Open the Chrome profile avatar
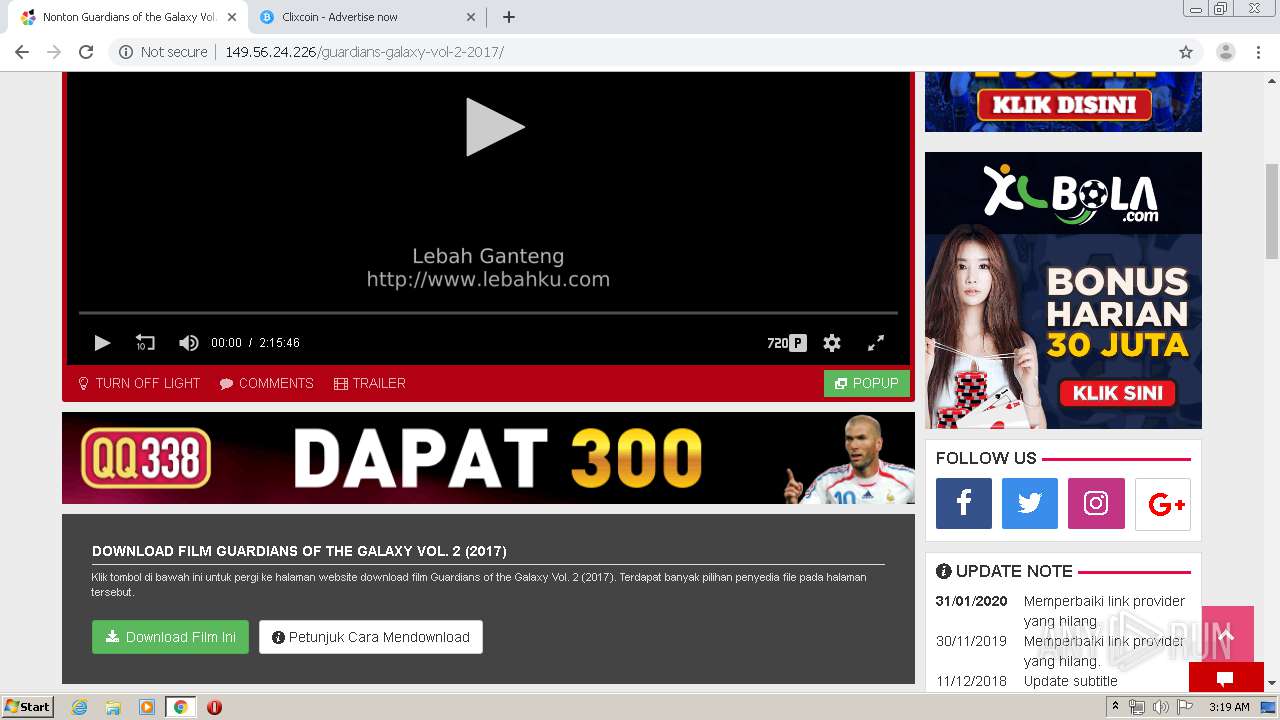1280x720 pixels. (1226, 52)
